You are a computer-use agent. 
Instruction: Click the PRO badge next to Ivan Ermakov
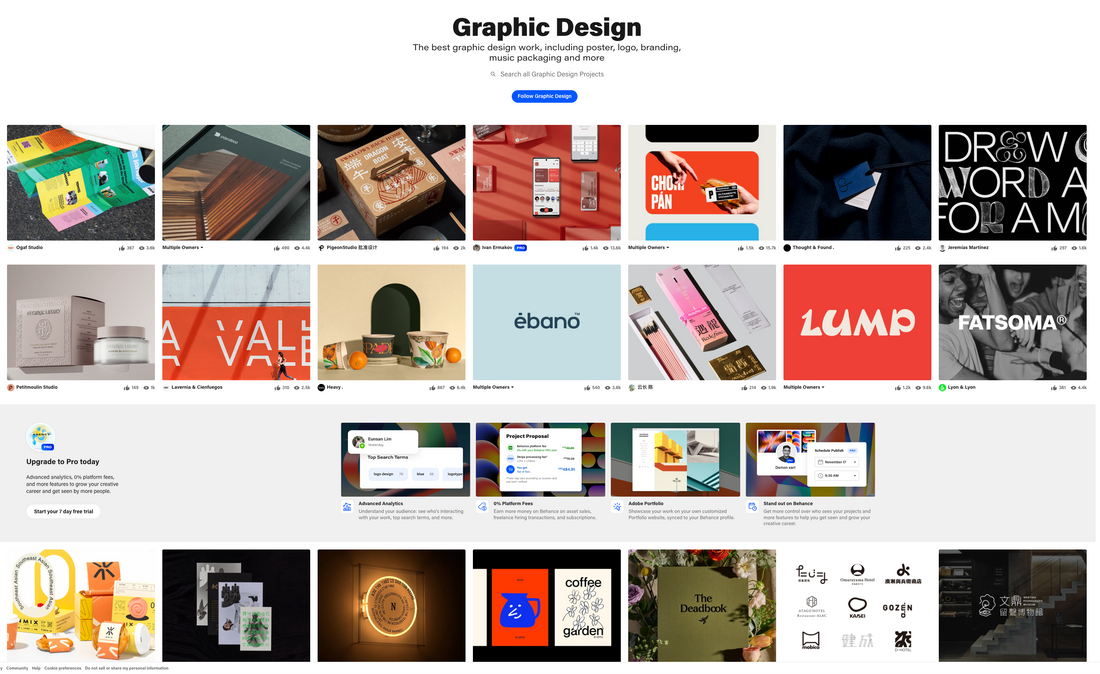[x=520, y=247]
